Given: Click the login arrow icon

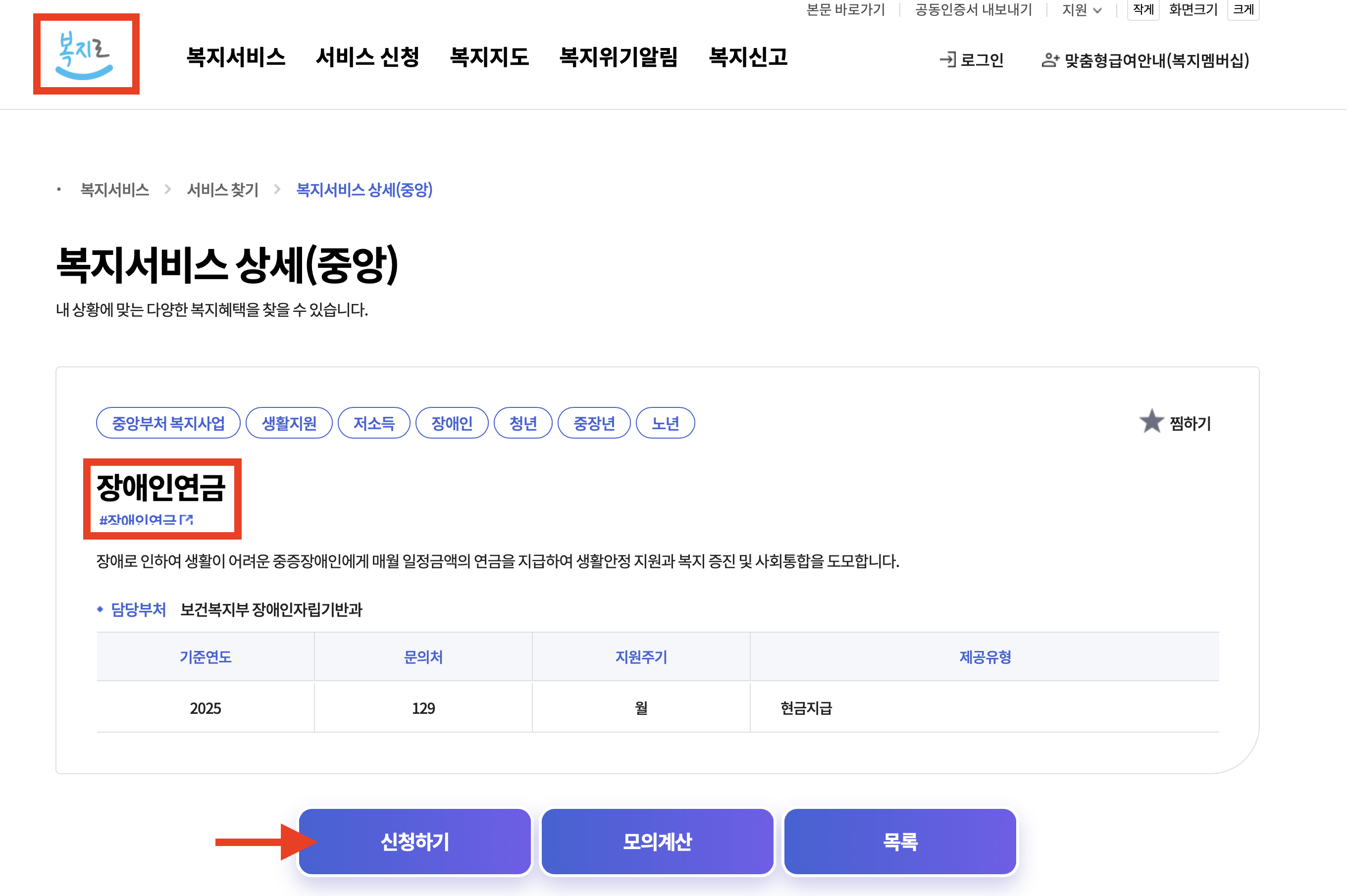Looking at the screenshot, I should point(947,59).
